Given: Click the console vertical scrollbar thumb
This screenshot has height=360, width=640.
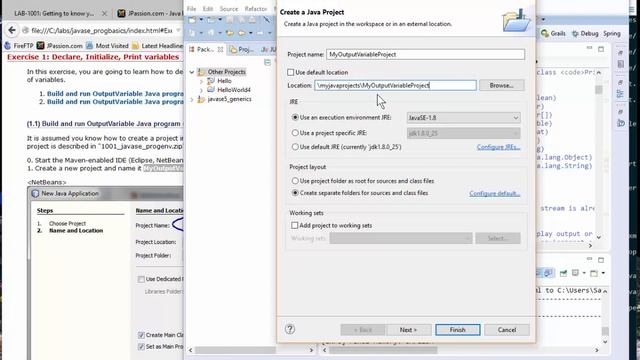Looking at the screenshot, I should (605, 331).
